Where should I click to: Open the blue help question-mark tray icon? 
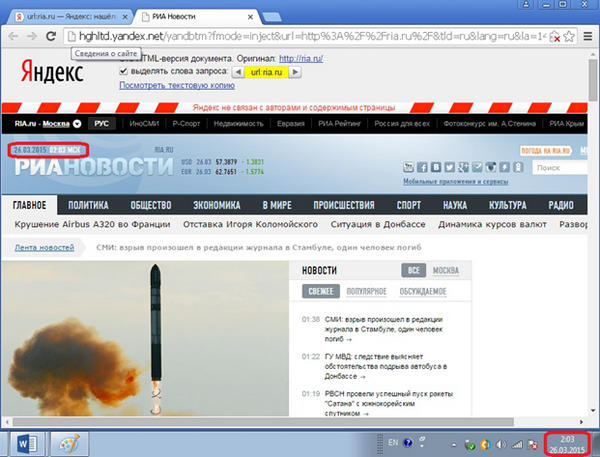408,443
